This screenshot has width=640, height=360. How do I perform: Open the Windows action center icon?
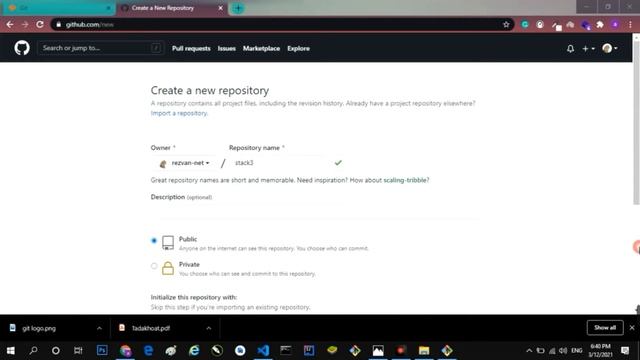pos(625,350)
